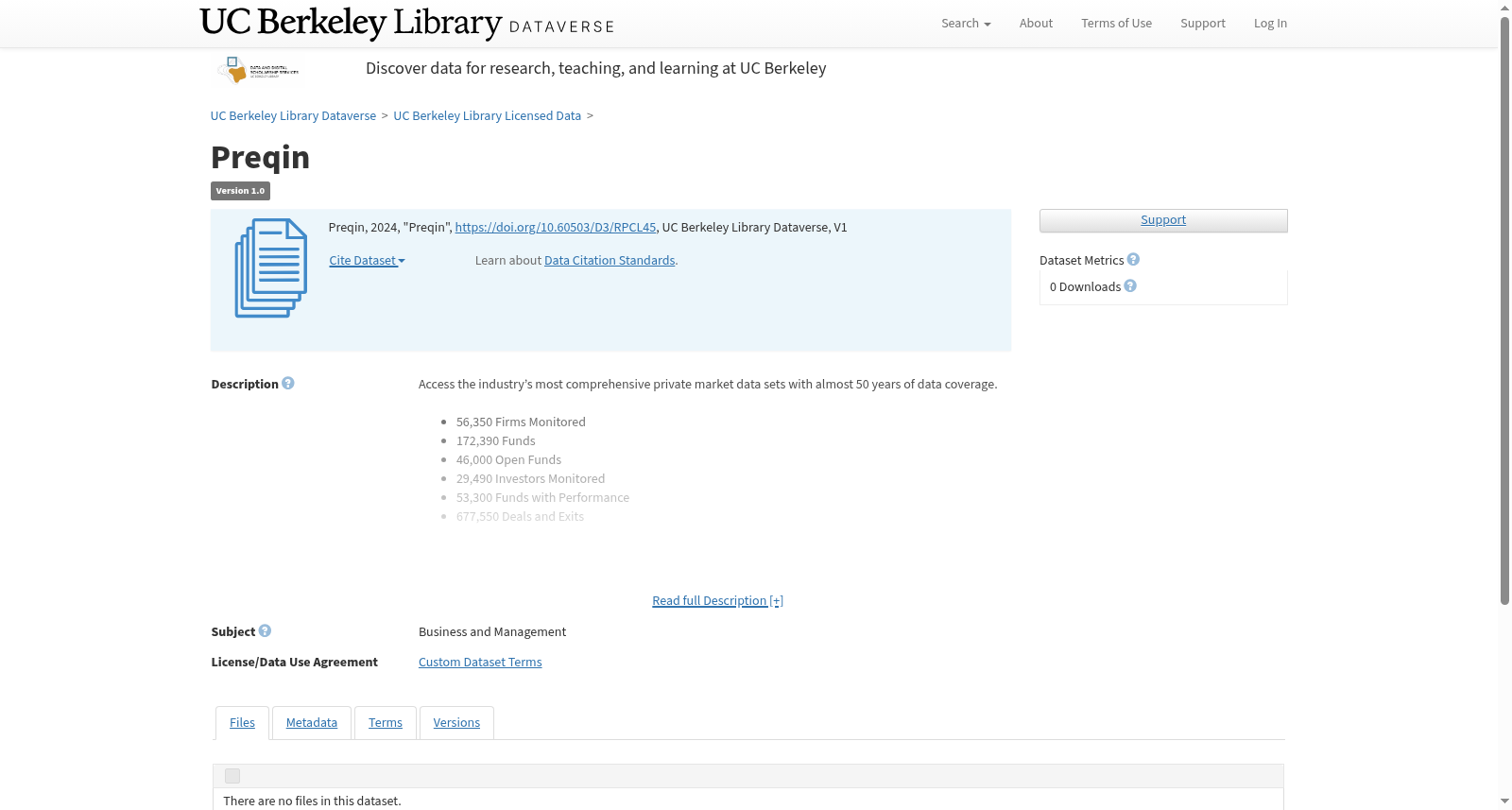Switch to the Metadata tab

(x=312, y=722)
